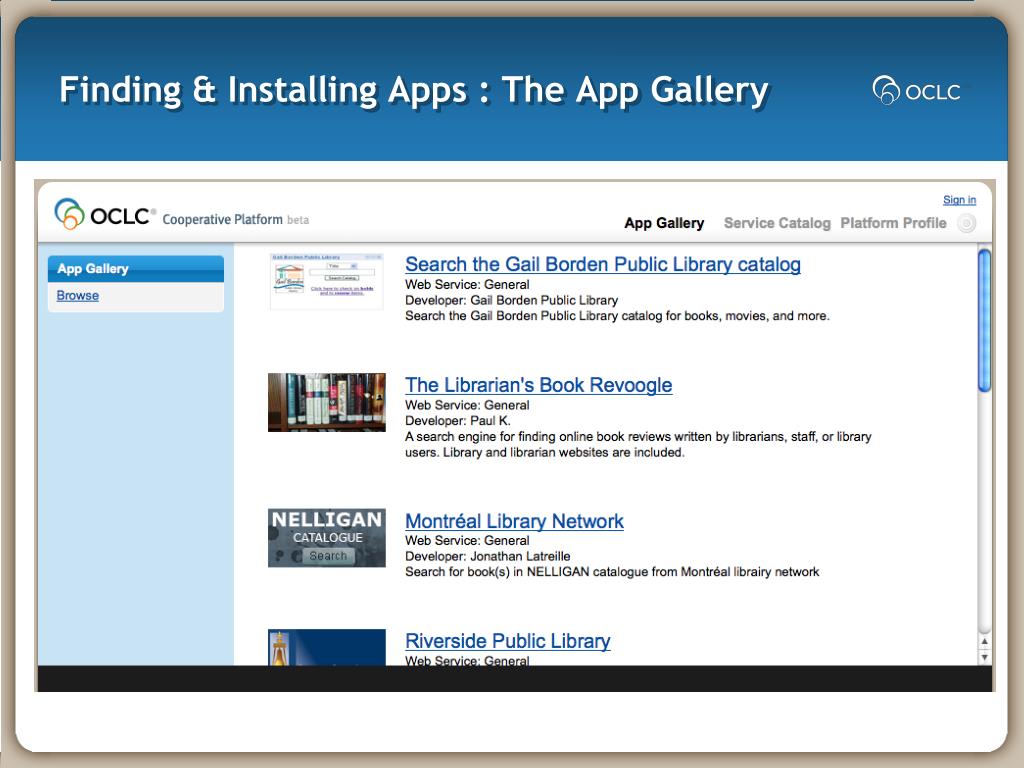This screenshot has width=1024, height=768.
Task: Switch to the Service Catalog tab
Action: pos(777,223)
